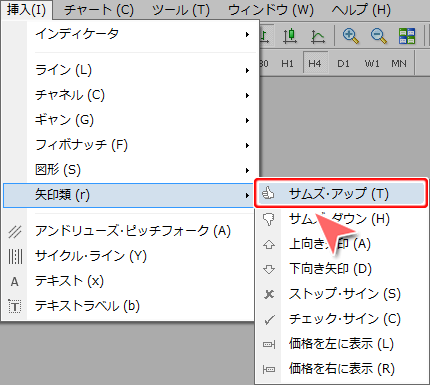Click the Andrews pitchfork slanted lines icon
The height and width of the screenshot is (385, 430).
[15, 232]
